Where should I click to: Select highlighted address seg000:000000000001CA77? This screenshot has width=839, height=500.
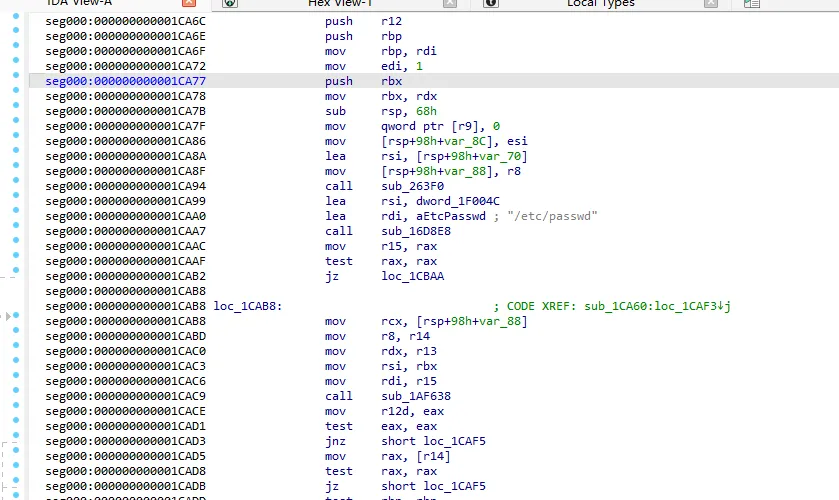tap(126, 81)
